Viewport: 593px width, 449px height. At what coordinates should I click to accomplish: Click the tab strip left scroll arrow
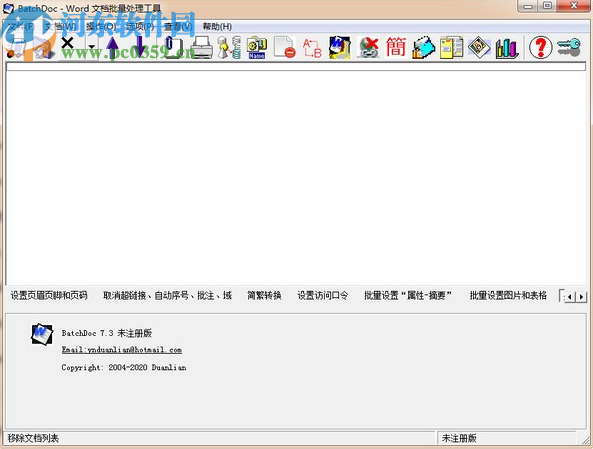coord(570,297)
